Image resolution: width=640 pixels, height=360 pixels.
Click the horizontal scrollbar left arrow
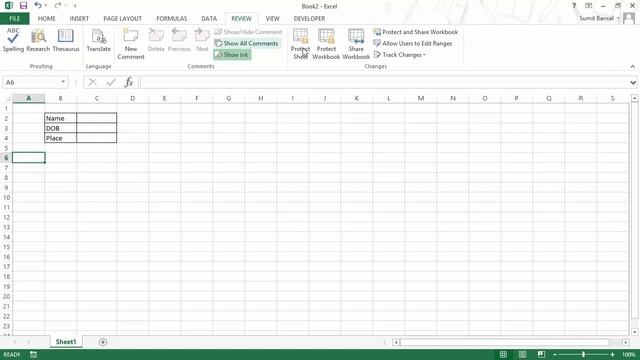click(x=396, y=342)
